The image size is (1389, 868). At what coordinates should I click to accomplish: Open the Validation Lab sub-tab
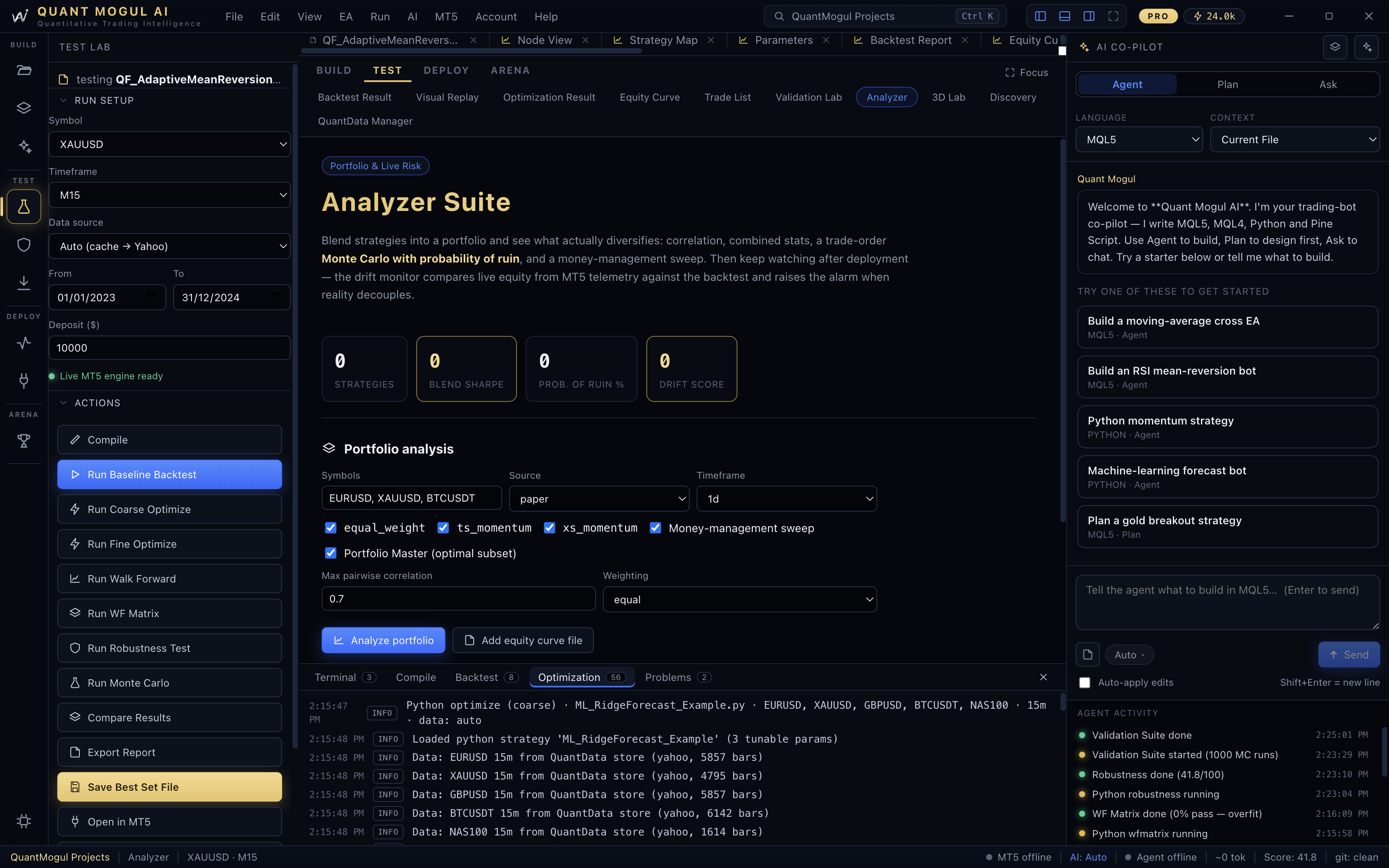coord(809,97)
